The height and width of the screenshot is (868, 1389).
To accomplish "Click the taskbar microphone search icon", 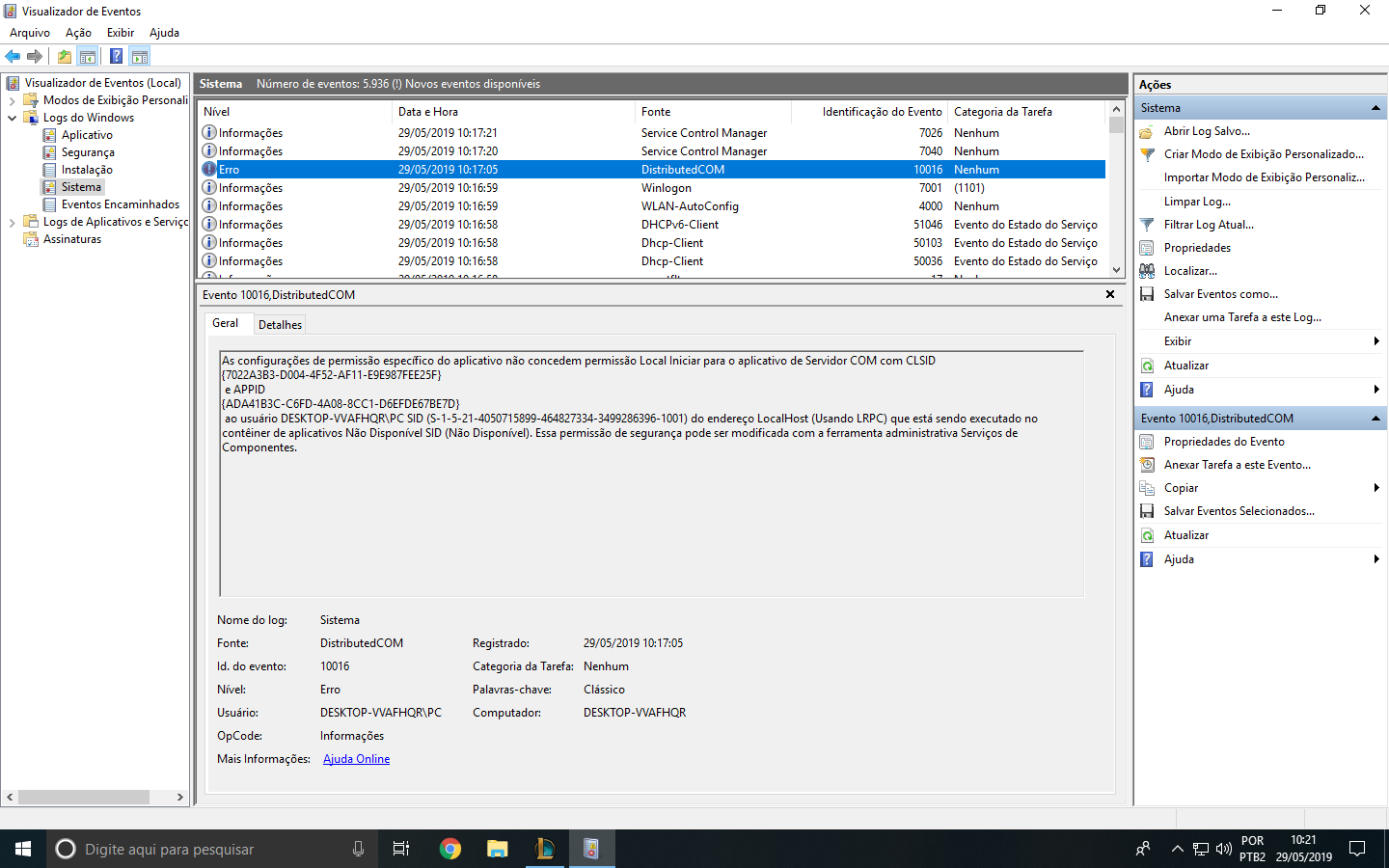I will (x=358, y=849).
